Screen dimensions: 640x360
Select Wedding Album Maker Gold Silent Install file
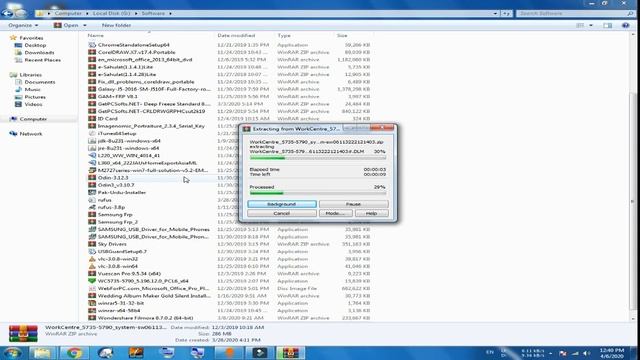point(154,296)
